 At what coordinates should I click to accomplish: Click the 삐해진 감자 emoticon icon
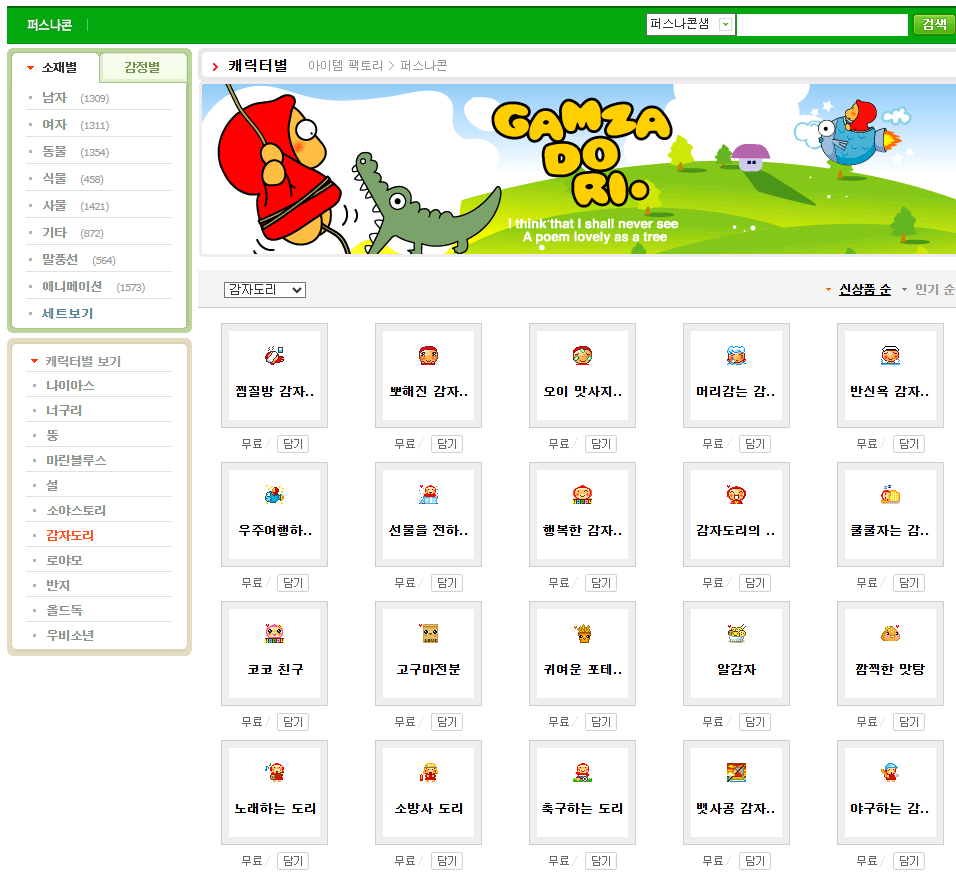tap(429, 355)
